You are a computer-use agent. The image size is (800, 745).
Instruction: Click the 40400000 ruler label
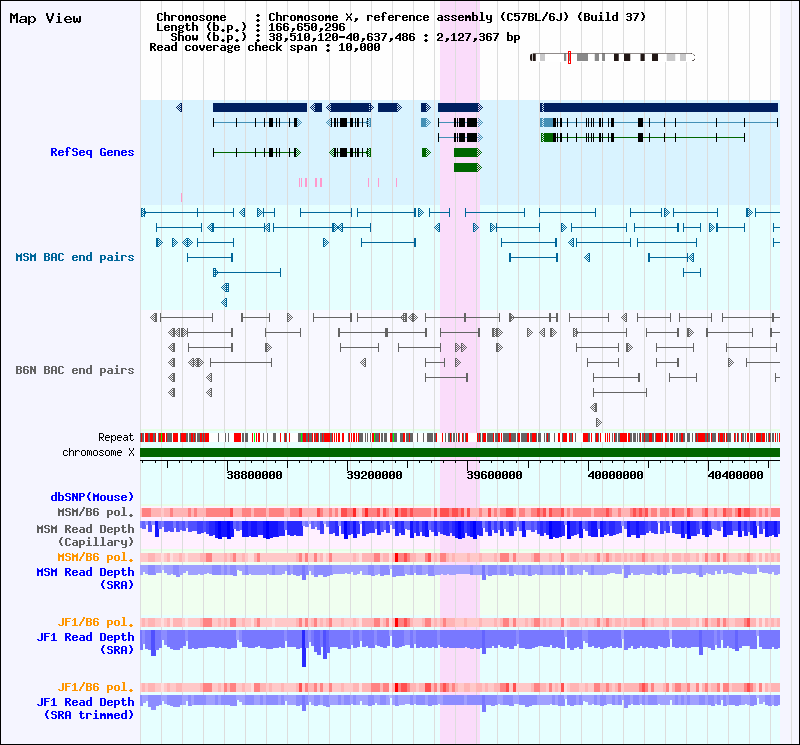point(735,475)
